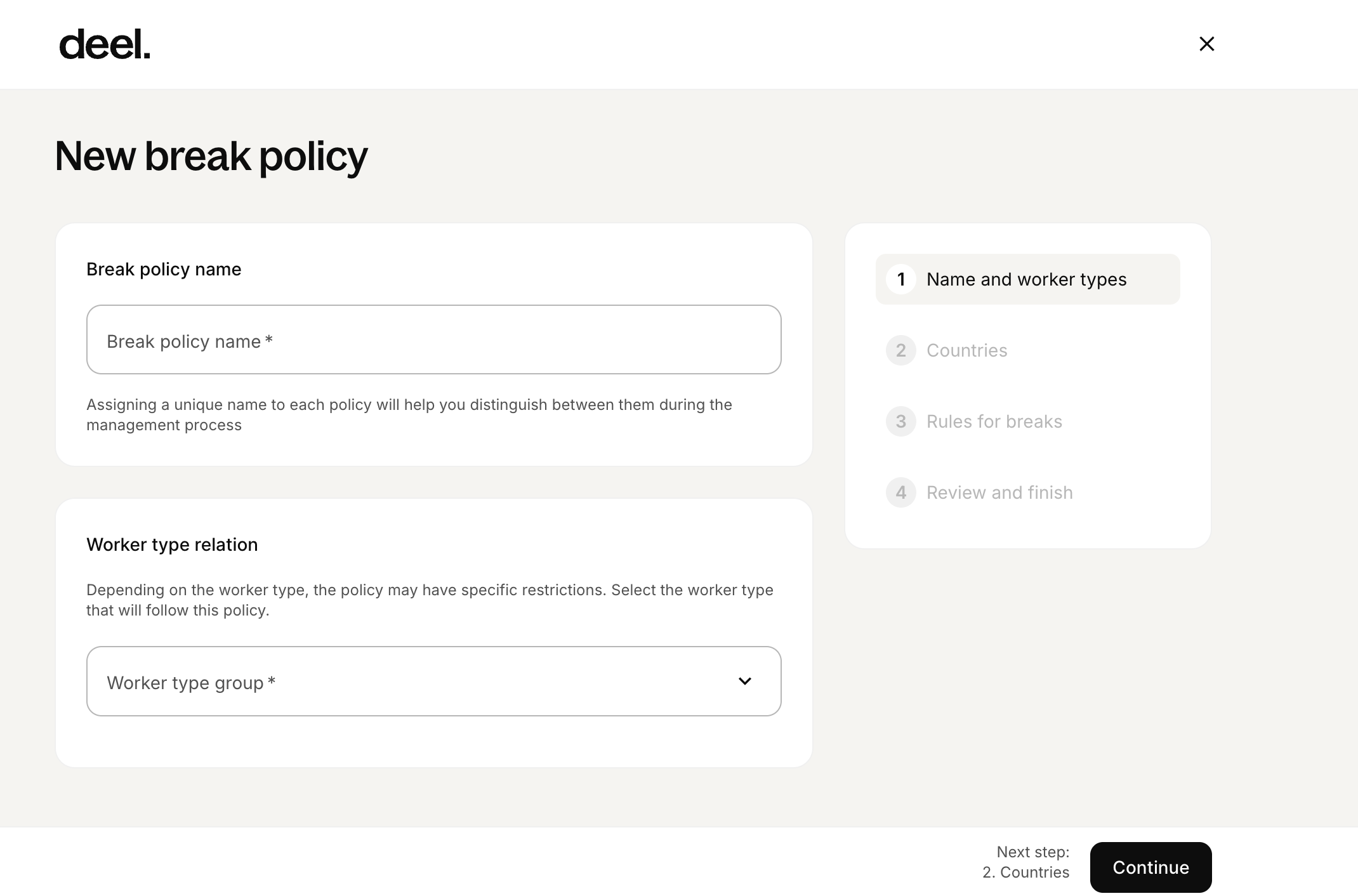The width and height of the screenshot is (1358, 896).
Task: Click the step 1 number circle
Action: 900,279
